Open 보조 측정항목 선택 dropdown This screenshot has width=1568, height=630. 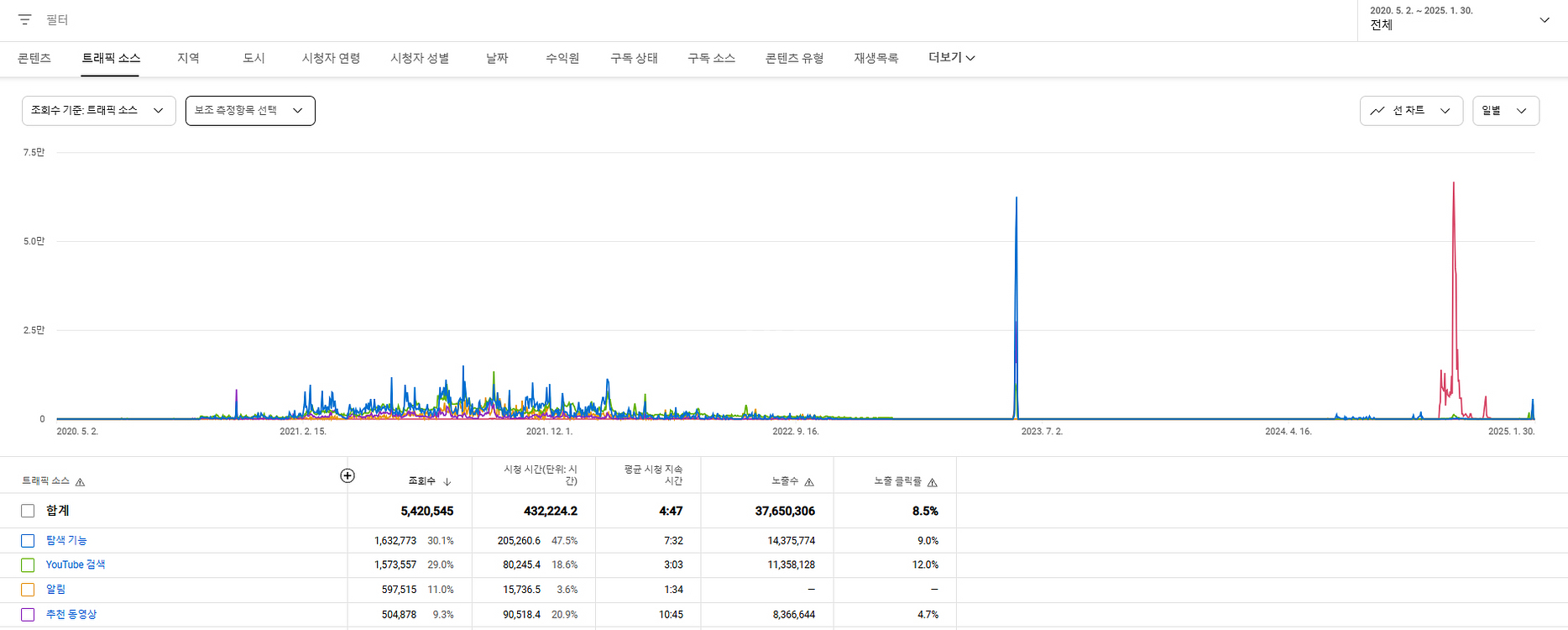click(250, 111)
